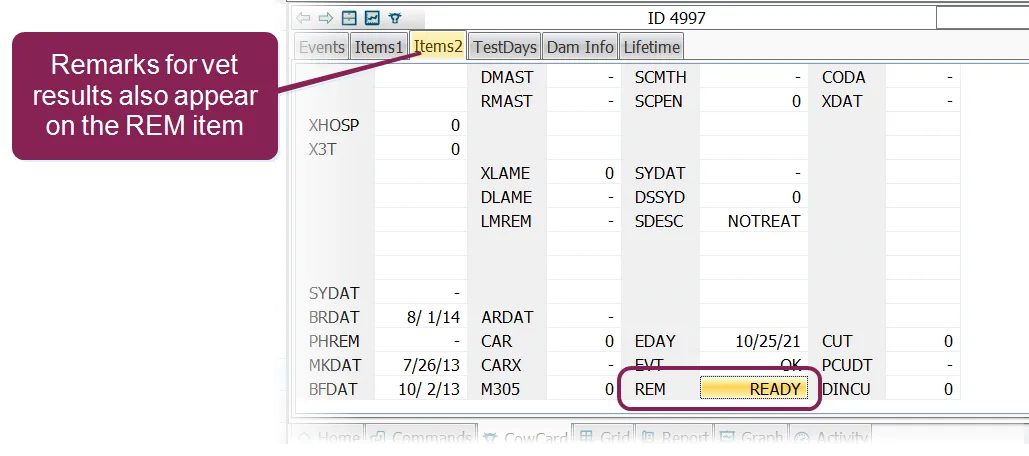Screen dimensions: 1029x456
Task: Click the SCPEN label
Action: point(658,102)
